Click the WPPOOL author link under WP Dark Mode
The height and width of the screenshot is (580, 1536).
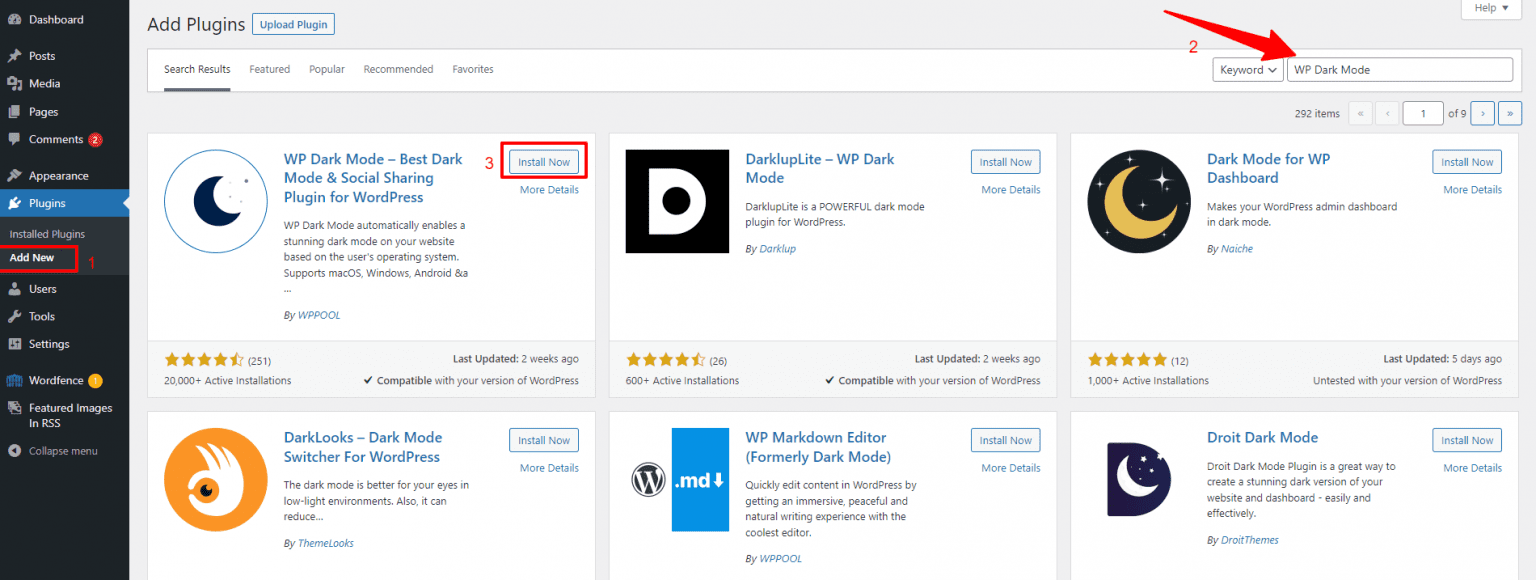[x=319, y=315]
